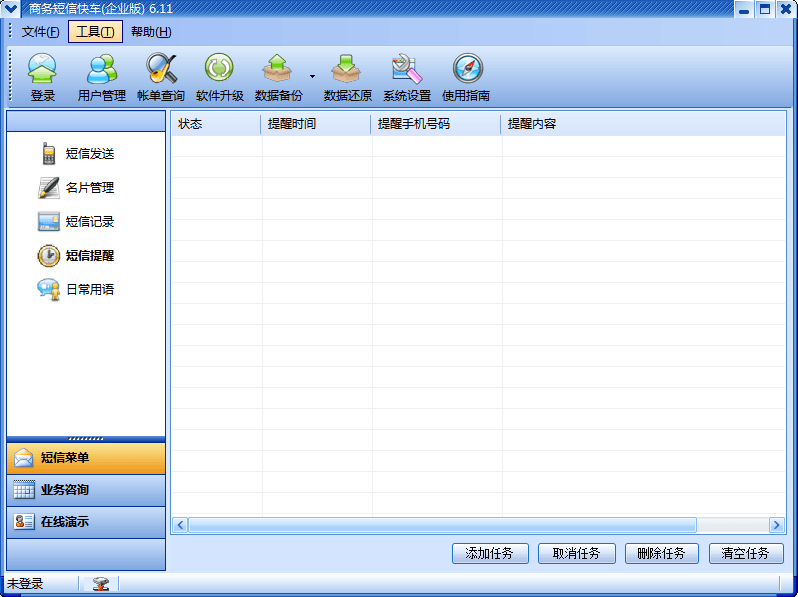798x597 pixels.
Task: Select 名片管理 in the sidebar
Action: tap(88, 188)
